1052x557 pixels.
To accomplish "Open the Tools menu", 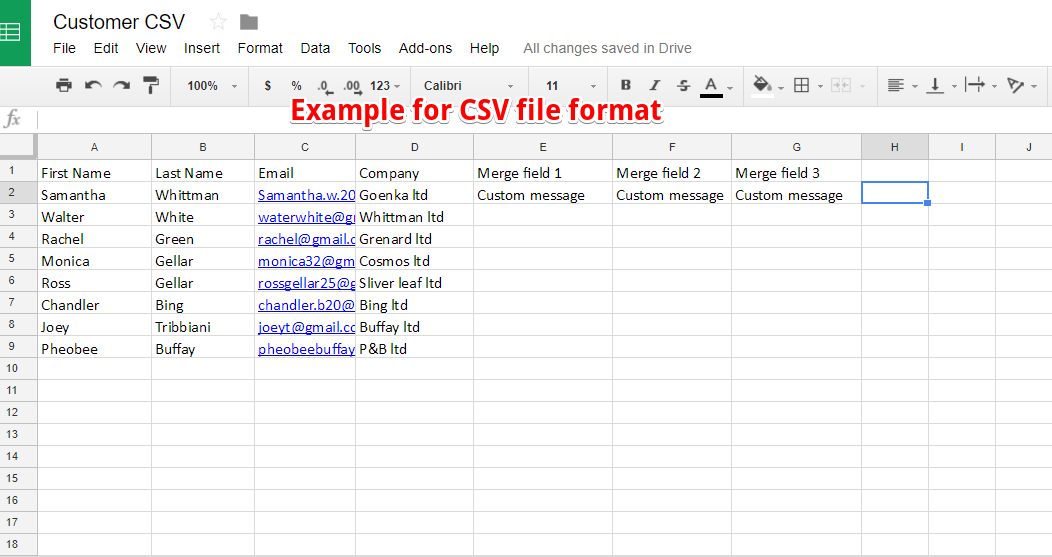I will point(364,48).
